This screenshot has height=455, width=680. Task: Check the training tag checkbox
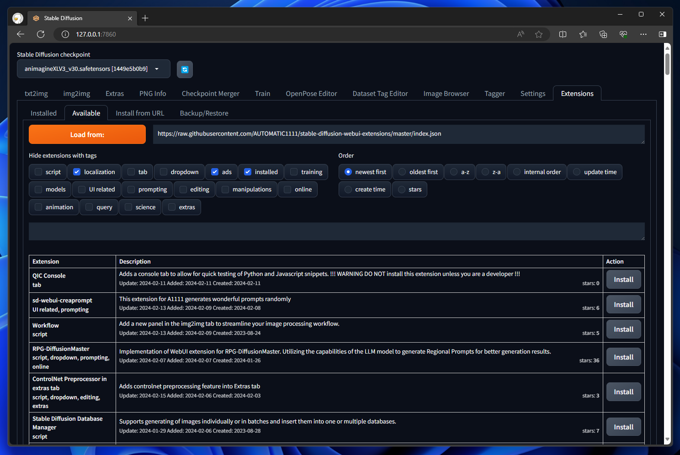point(294,172)
